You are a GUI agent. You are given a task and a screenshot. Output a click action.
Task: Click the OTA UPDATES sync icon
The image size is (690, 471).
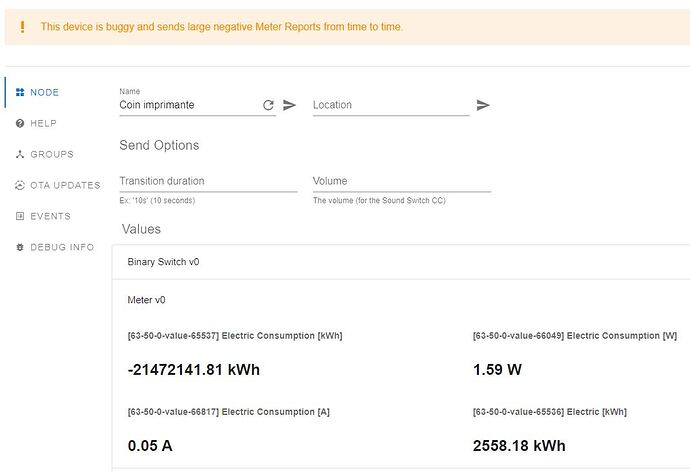coord(20,185)
